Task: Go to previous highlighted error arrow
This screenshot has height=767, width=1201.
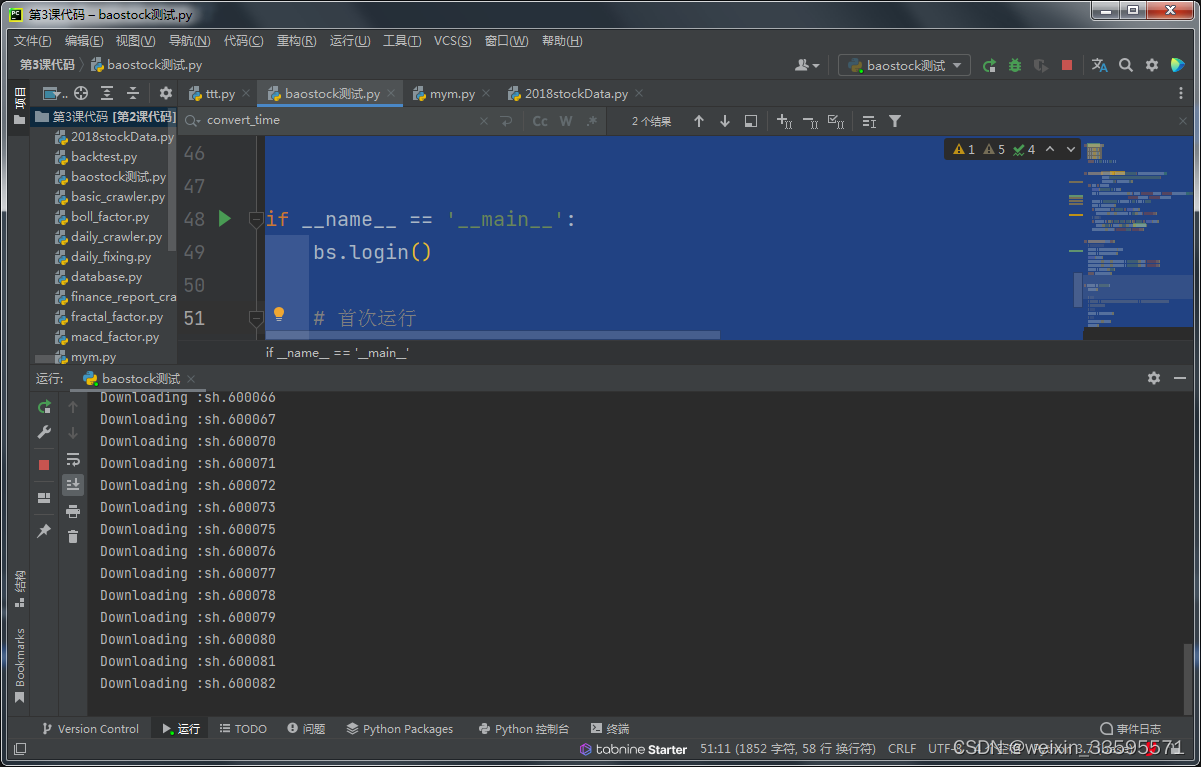Action: 1050,149
